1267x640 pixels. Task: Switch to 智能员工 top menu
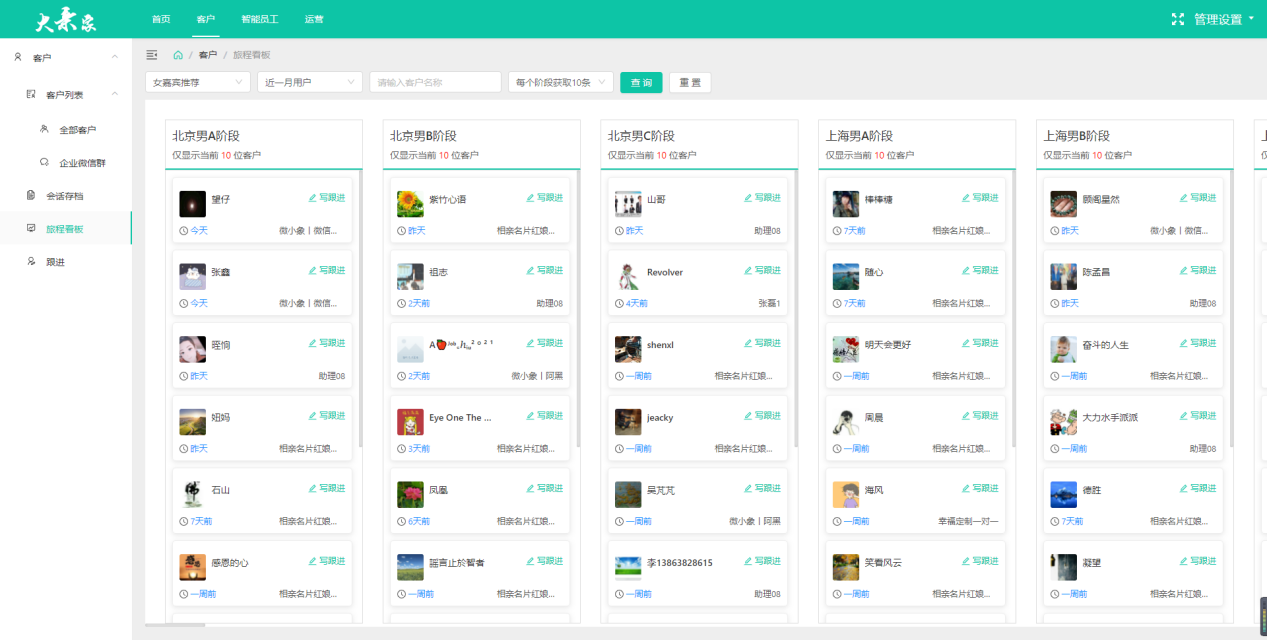click(260, 19)
